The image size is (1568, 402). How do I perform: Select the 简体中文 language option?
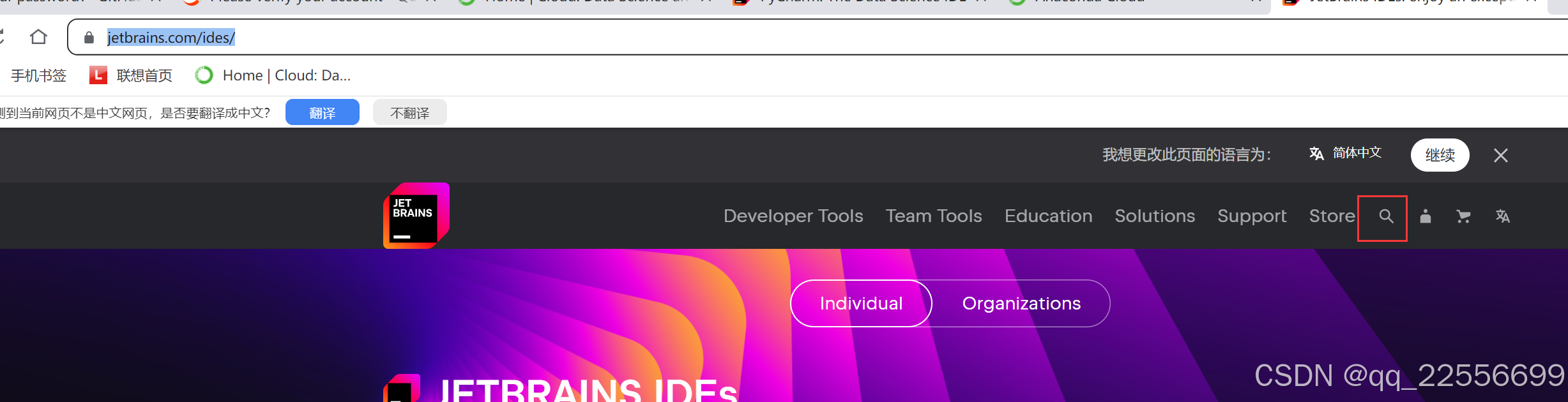pos(1345,153)
